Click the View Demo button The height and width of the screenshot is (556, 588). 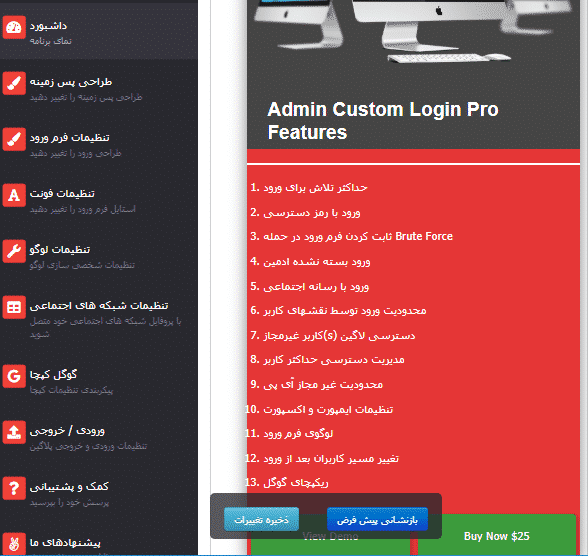pyautogui.click(x=330, y=536)
